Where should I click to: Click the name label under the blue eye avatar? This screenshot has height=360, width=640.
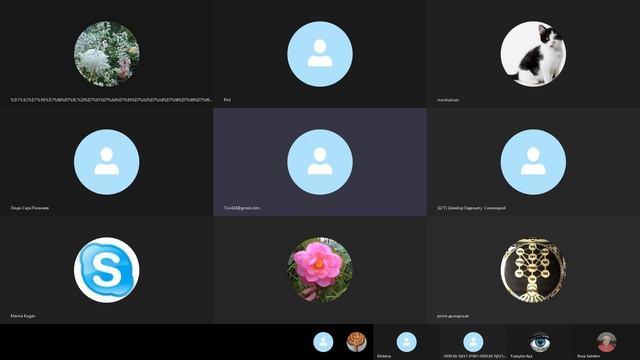coord(521,356)
